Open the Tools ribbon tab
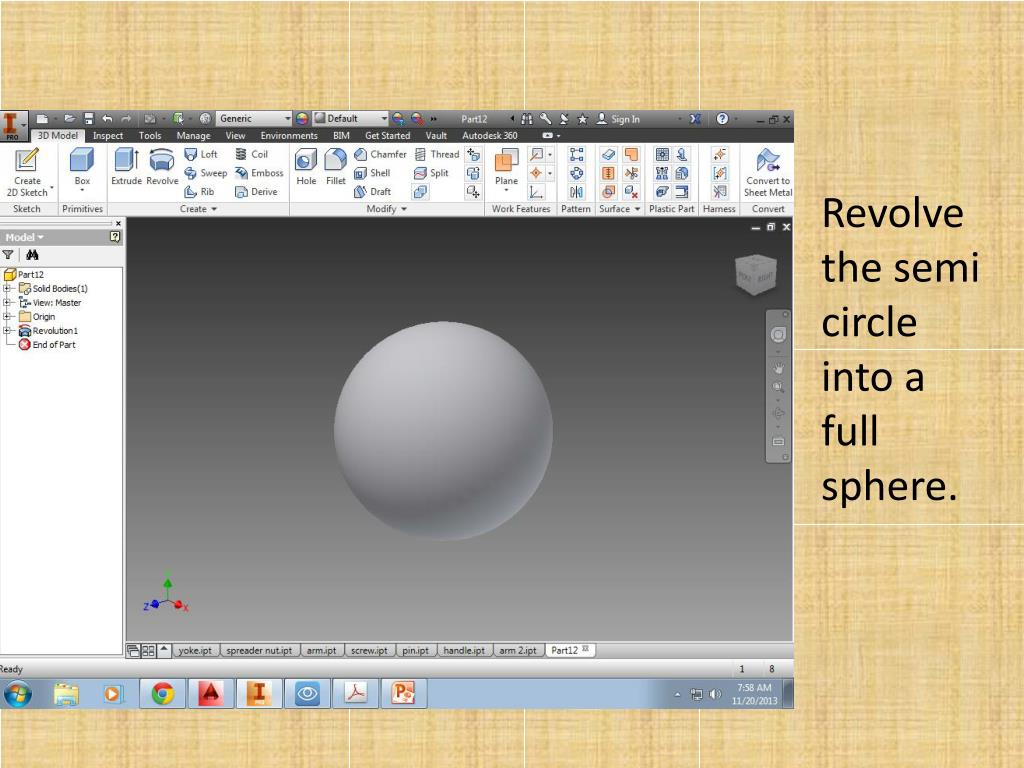The width and height of the screenshot is (1024, 768). [150, 136]
